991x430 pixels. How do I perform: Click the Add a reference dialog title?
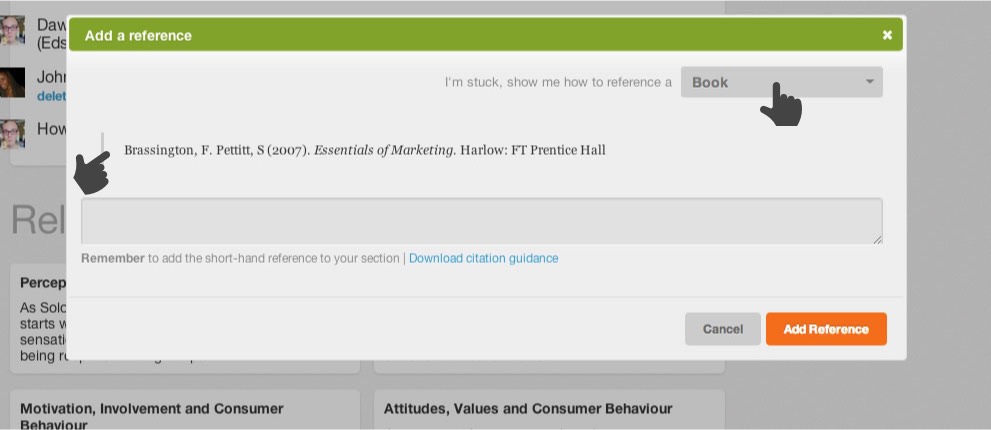coord(138,35)
